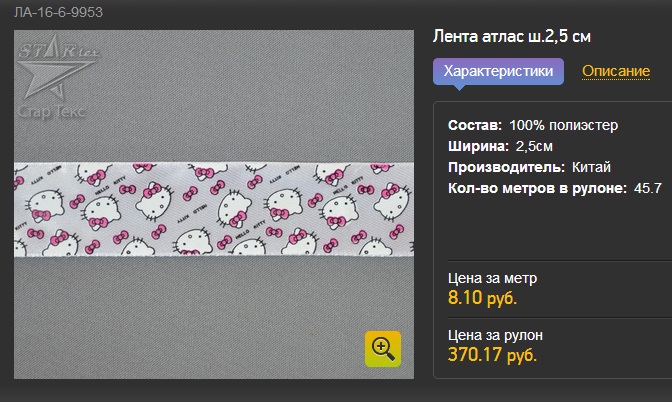672x402 pixels.
Task: Select the Производитель Китай line
Action: (529, 167)
